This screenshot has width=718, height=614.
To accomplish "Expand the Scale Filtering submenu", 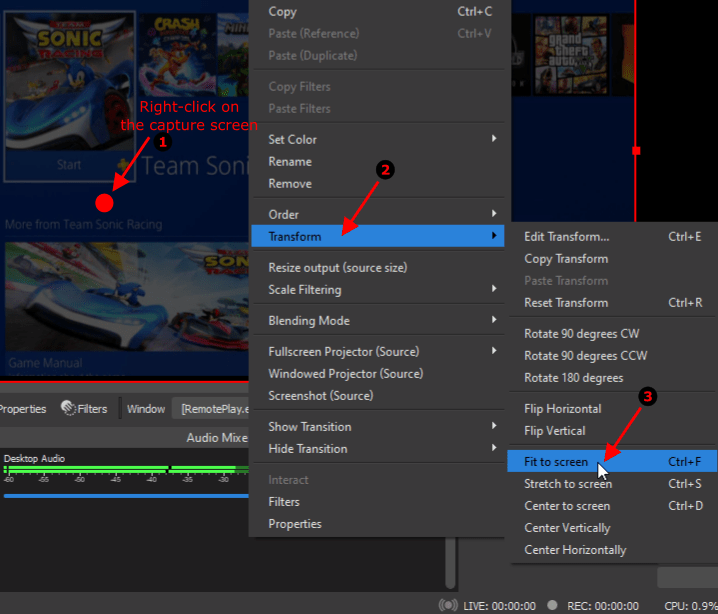I will (378, 289).
